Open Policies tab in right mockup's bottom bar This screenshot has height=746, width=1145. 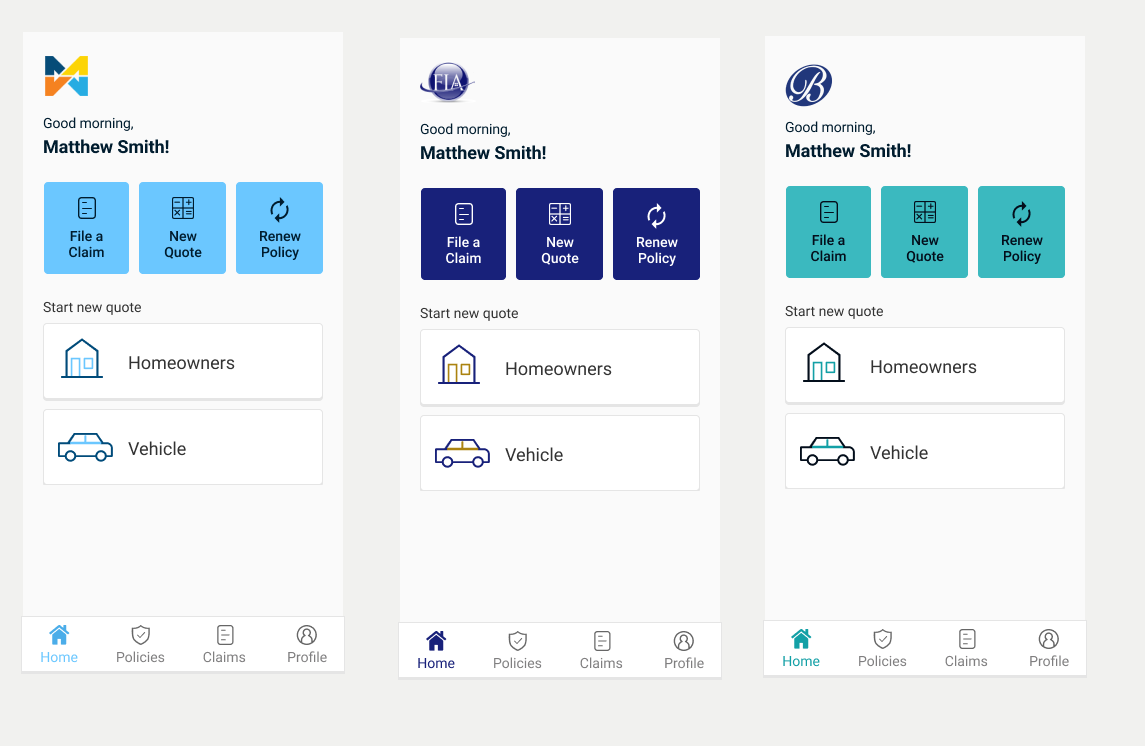pos(882,648)
